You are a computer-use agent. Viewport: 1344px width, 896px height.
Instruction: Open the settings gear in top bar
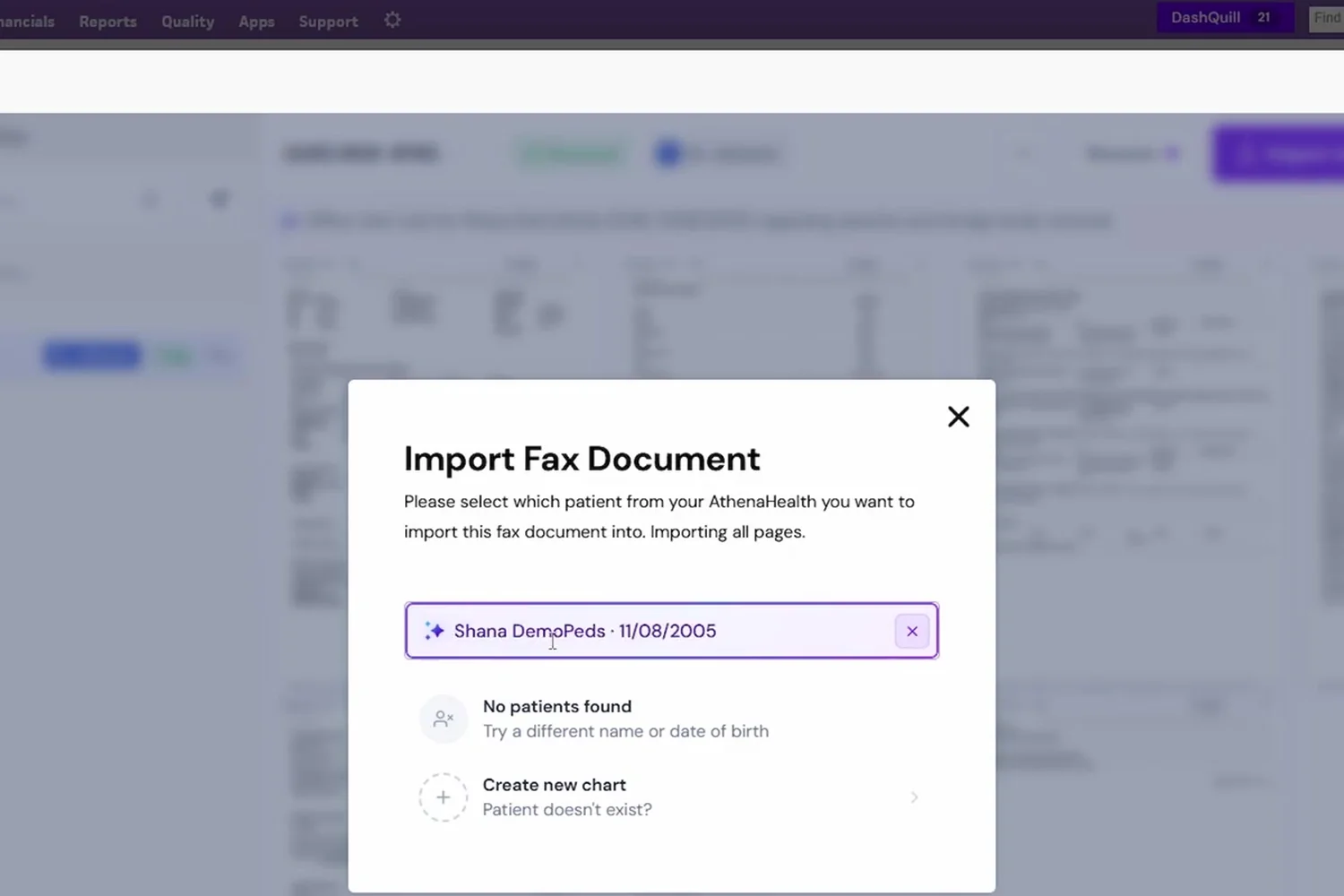[x=392, y=20]
